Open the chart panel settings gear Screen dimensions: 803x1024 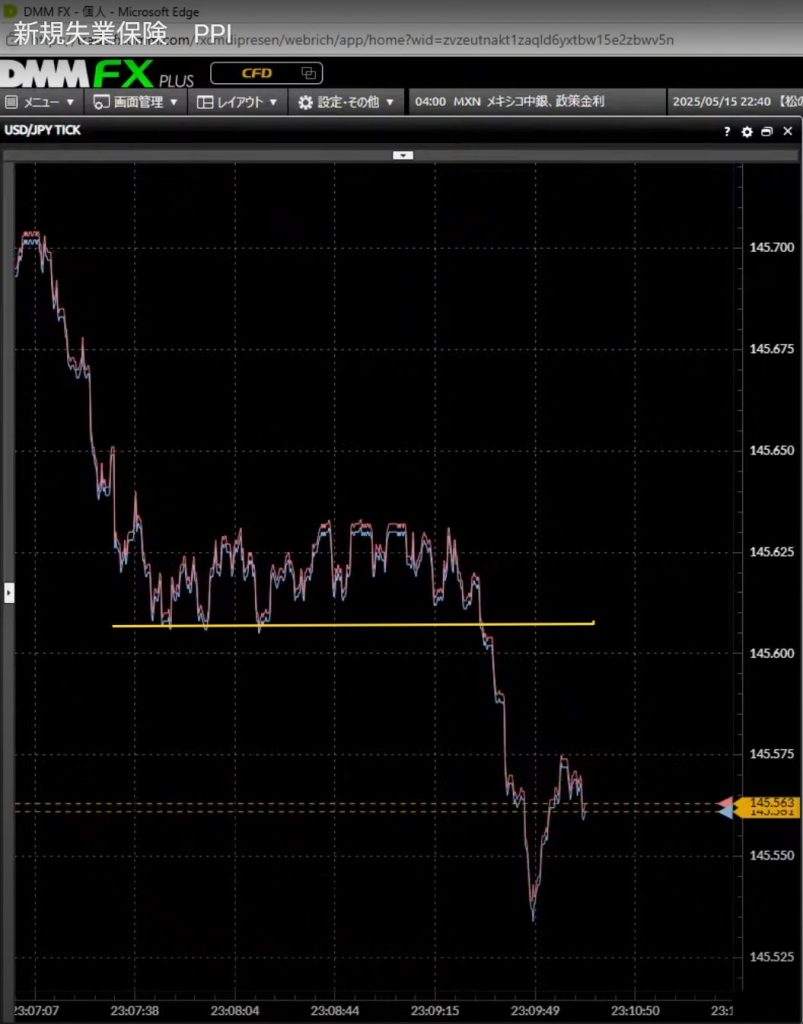pos(746,132)
